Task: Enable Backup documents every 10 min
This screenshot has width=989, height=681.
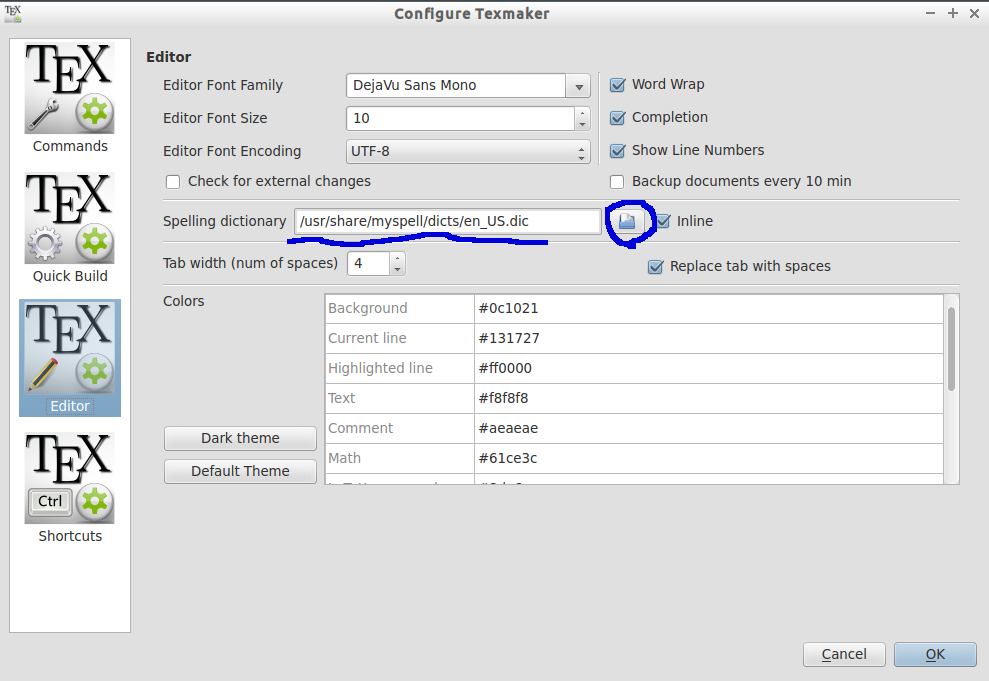Action: click(617, 182)
